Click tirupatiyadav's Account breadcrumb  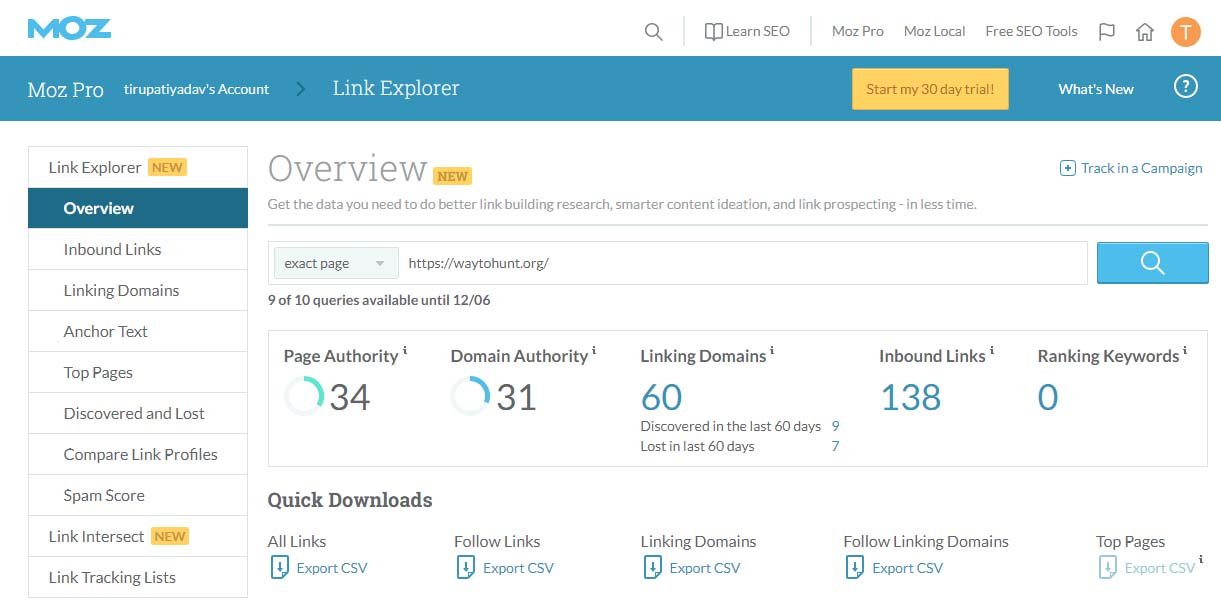196,89
